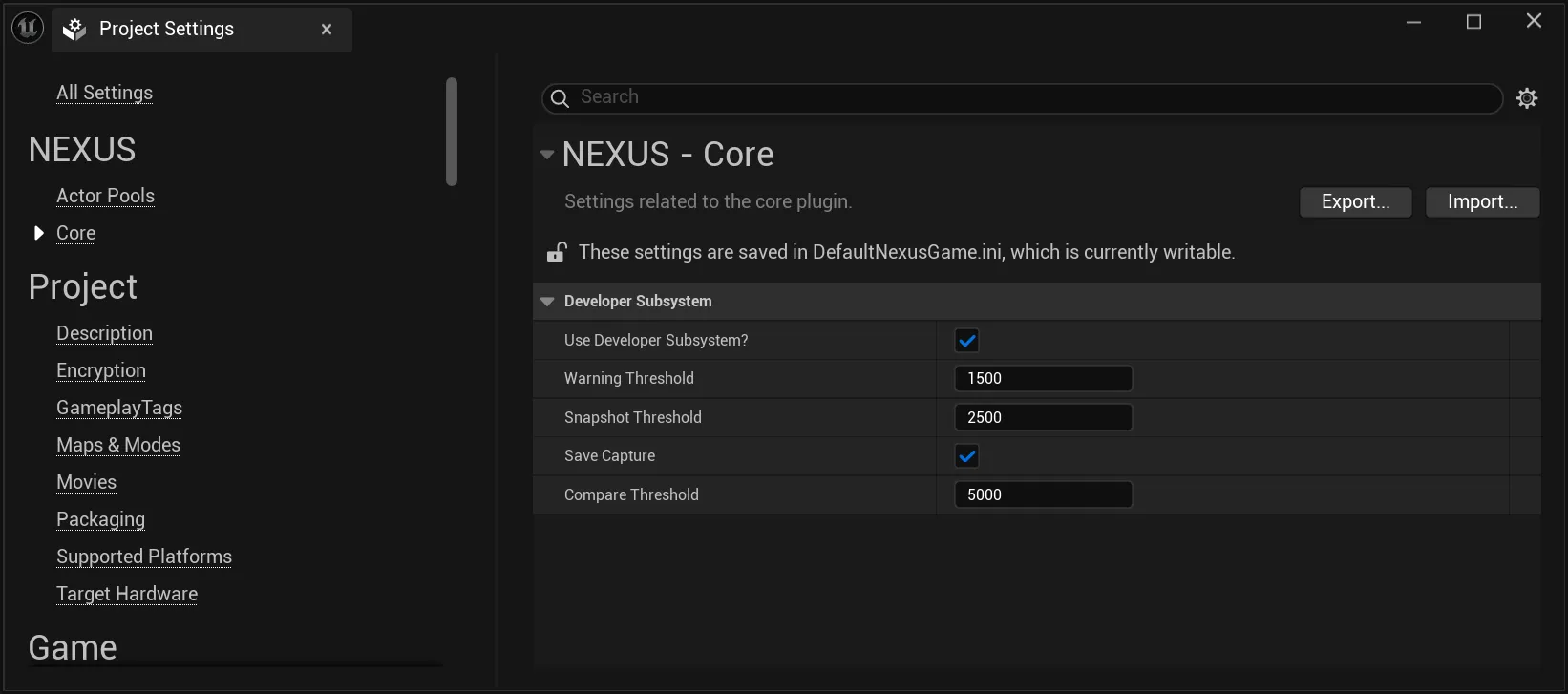Click the Game category heading in sidebar

[x=73, y=648]
